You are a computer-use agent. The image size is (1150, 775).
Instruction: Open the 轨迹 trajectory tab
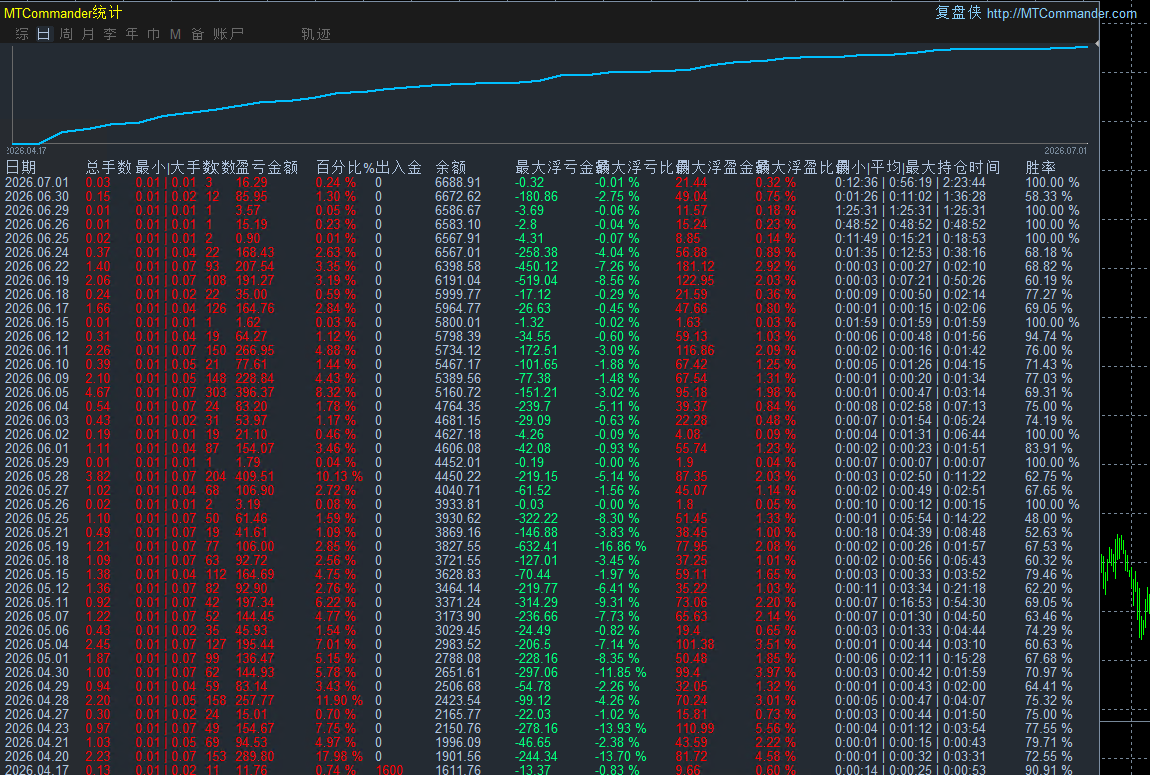316,34
